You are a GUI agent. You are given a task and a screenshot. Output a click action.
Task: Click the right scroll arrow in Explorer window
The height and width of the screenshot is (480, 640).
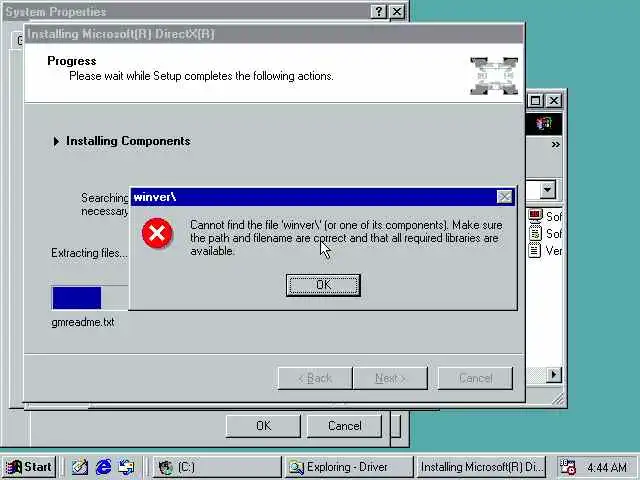point(553,374)
